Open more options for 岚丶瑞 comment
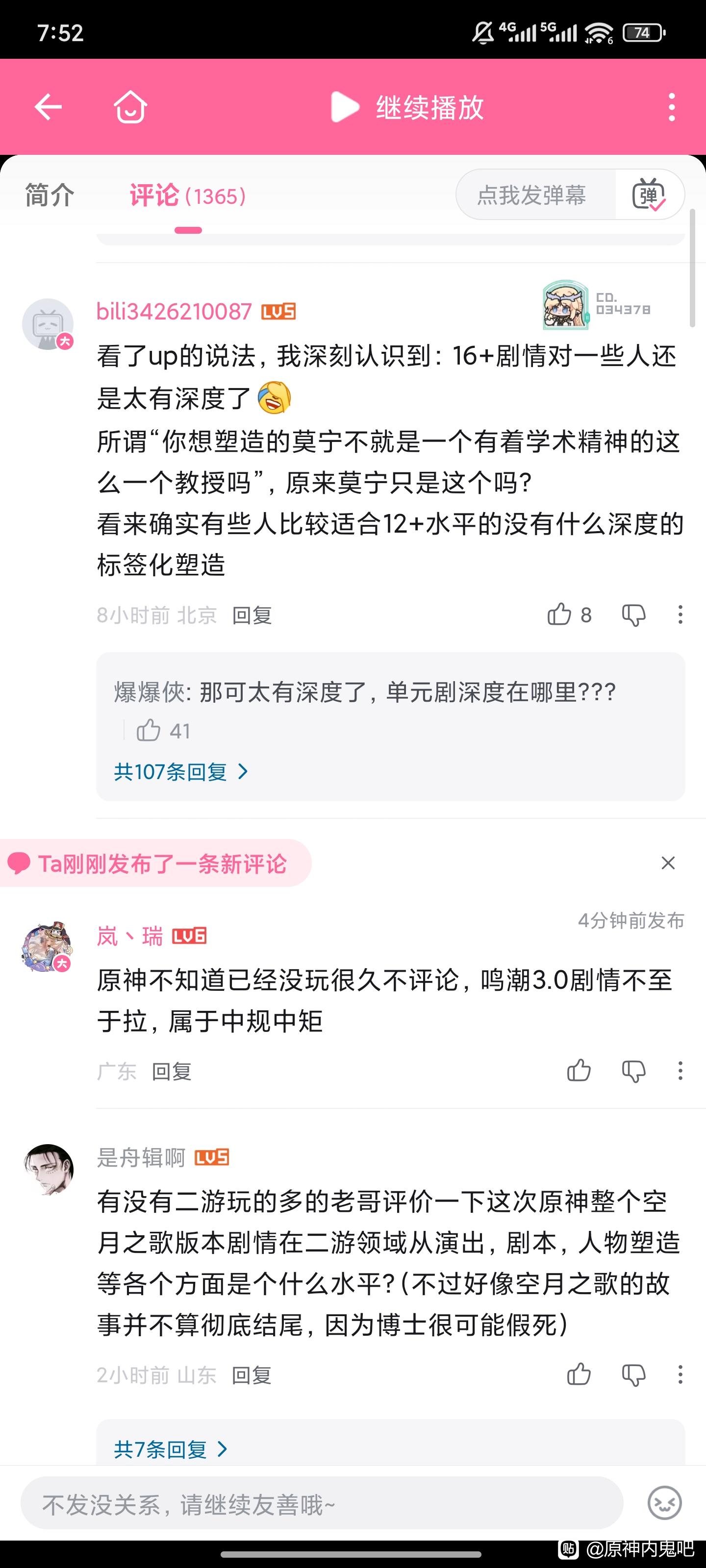 pos(681,1071)
